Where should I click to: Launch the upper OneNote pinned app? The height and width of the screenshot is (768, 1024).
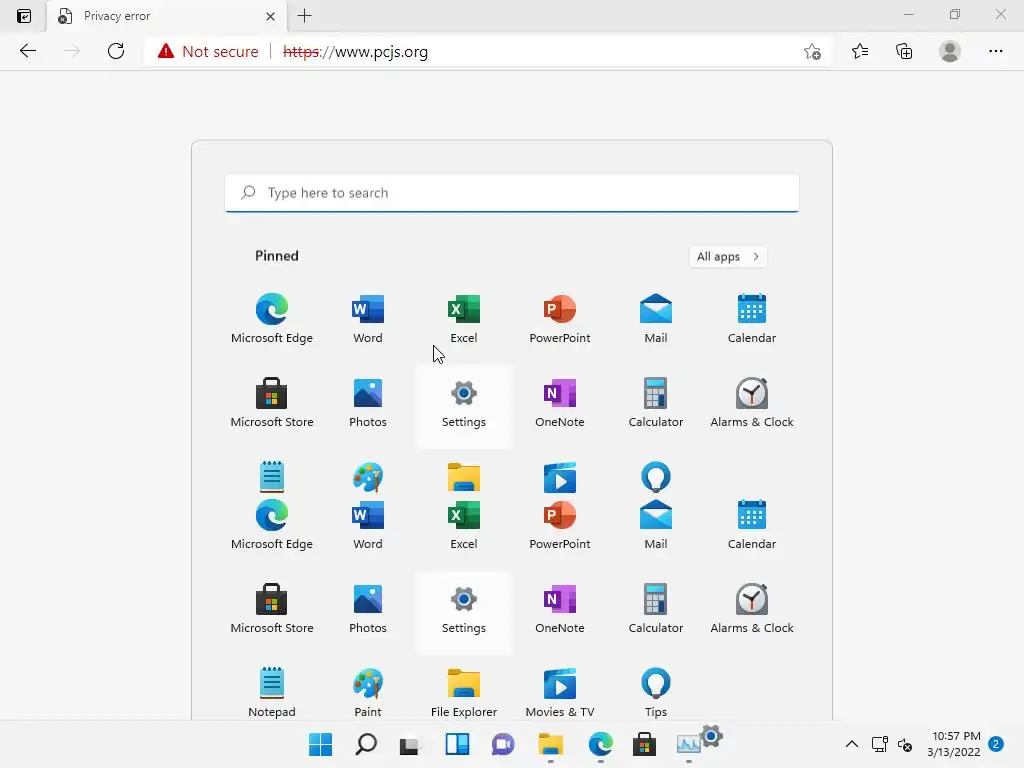(x=560, y=403)
